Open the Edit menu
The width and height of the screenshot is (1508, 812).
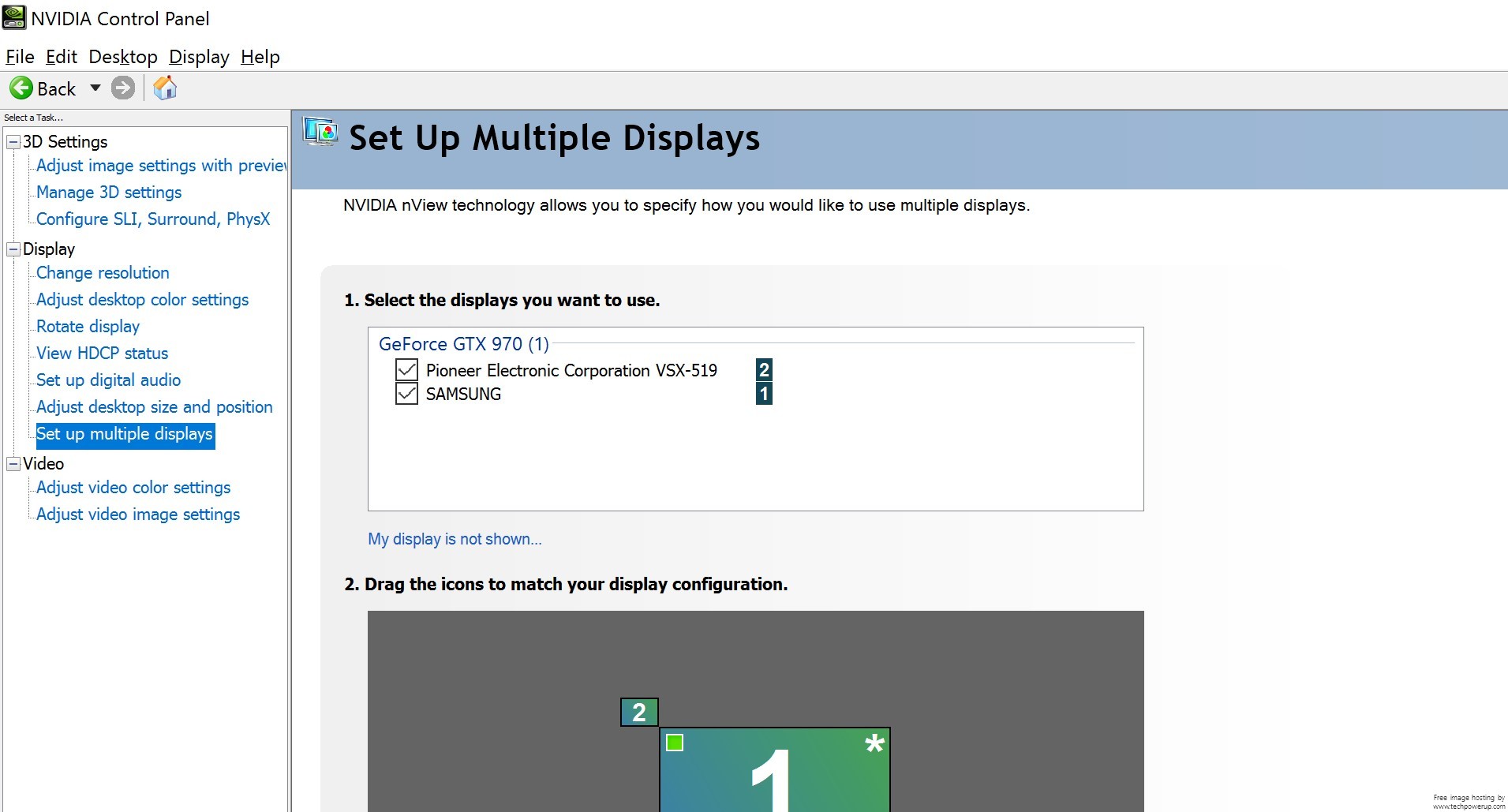coord(62,57)
